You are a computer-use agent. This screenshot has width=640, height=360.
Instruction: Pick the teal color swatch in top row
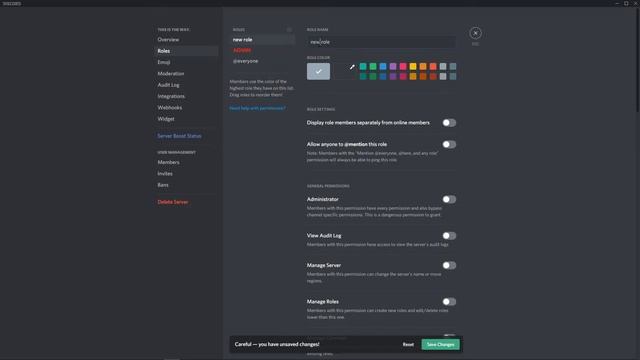(363, 67)
